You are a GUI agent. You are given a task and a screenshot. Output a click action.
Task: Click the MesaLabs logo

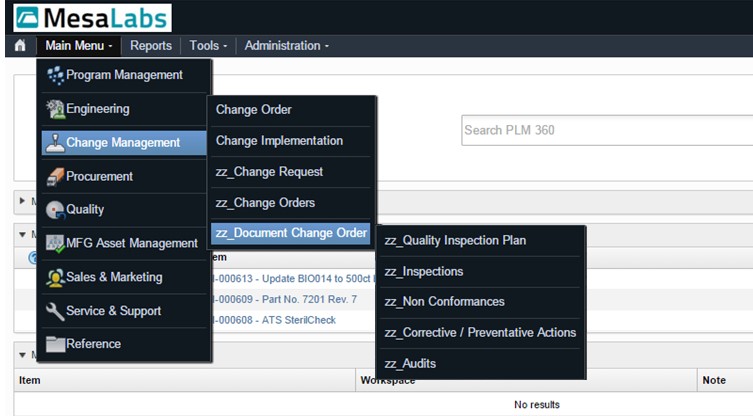93,18
